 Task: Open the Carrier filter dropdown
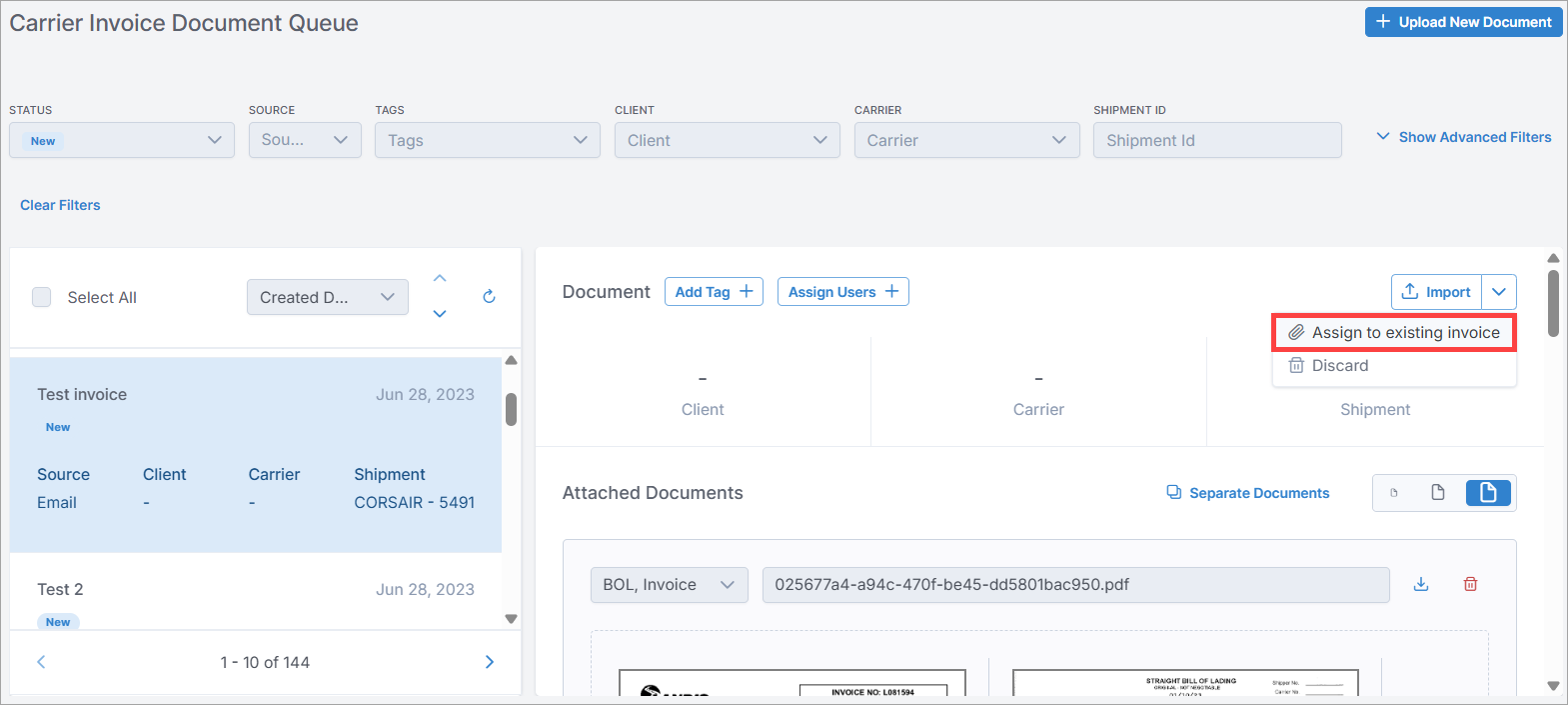967,140
